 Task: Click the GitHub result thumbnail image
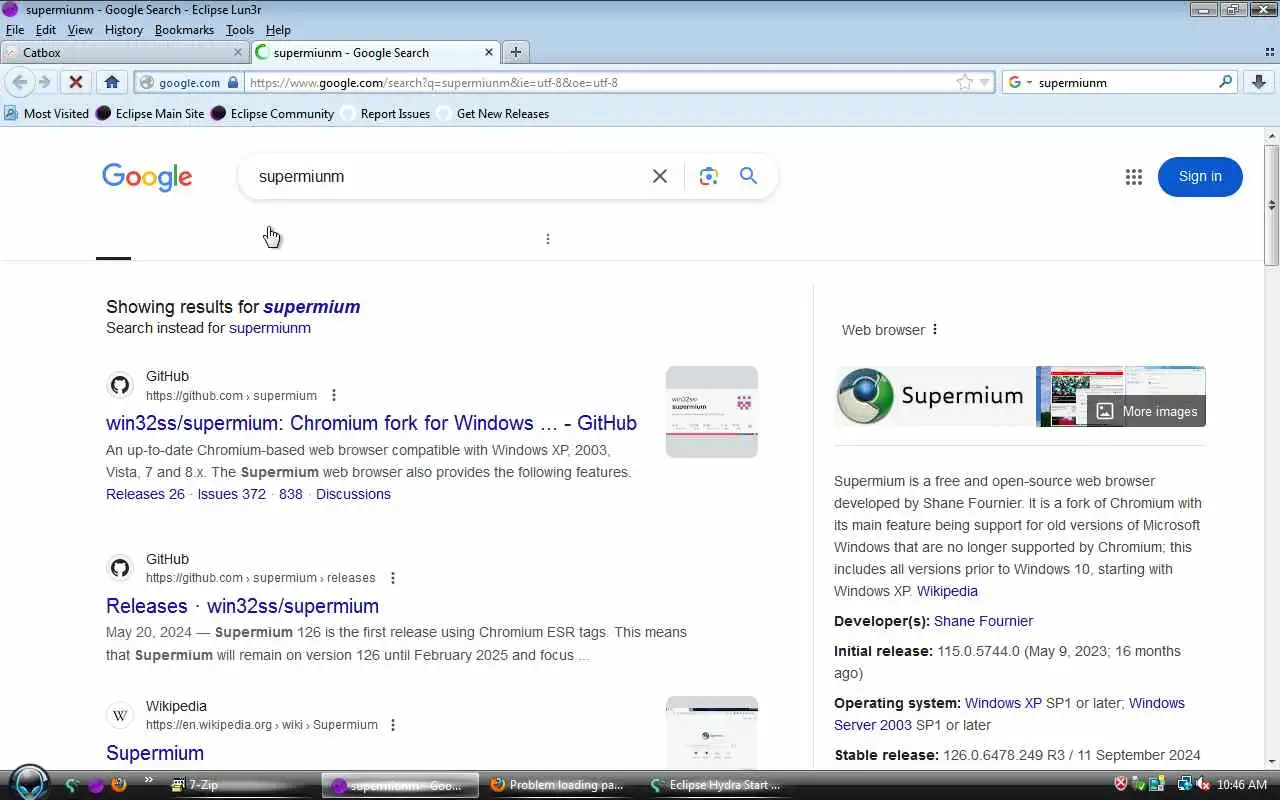point(712,412)
